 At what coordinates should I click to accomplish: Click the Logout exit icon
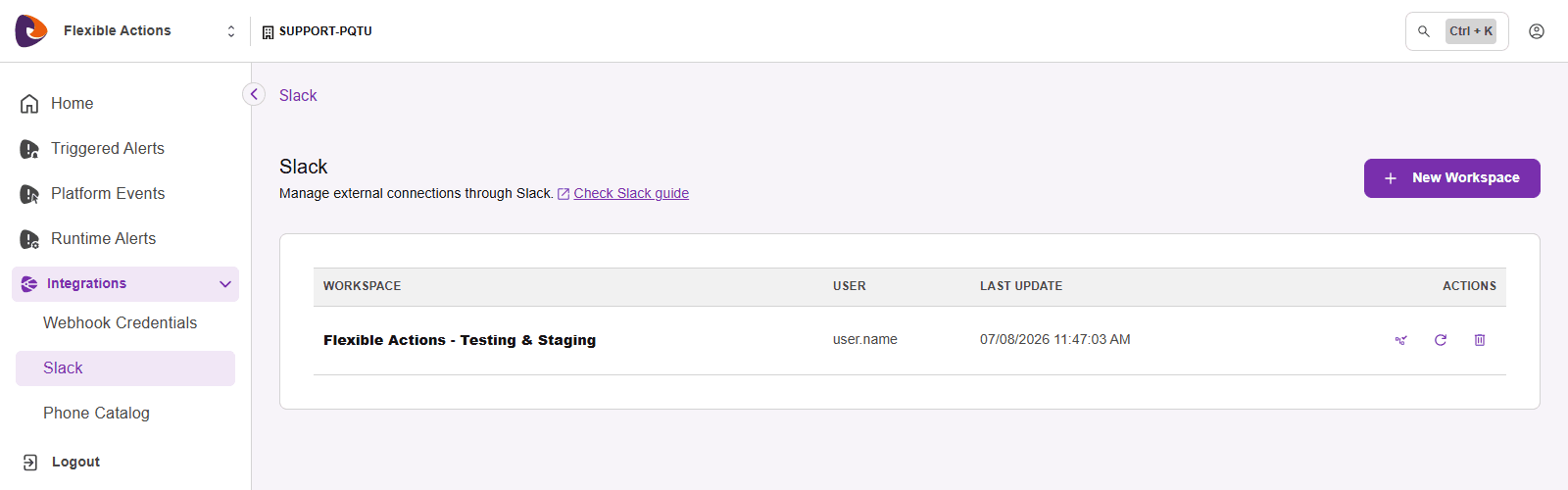pyautogui.click(x=29, y=463)
